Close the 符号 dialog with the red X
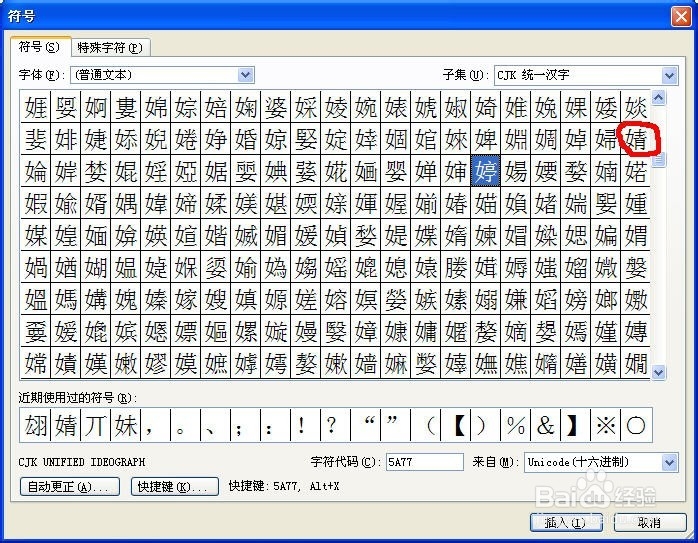 pyautogui.click(x=681, y=16)
